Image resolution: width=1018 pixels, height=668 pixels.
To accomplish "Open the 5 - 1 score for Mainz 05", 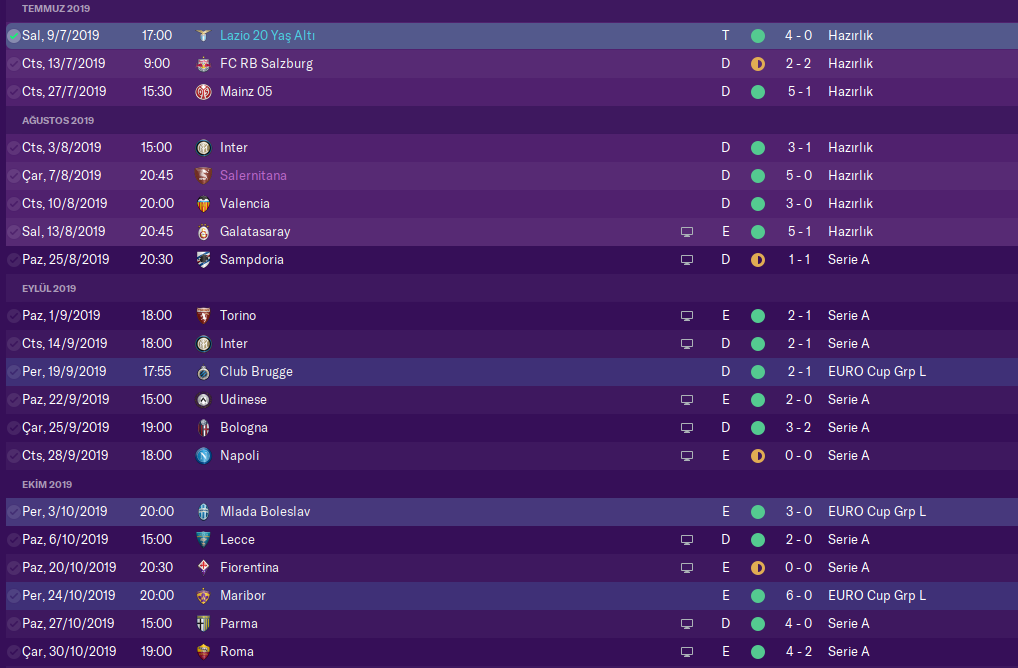I will 798,92.
